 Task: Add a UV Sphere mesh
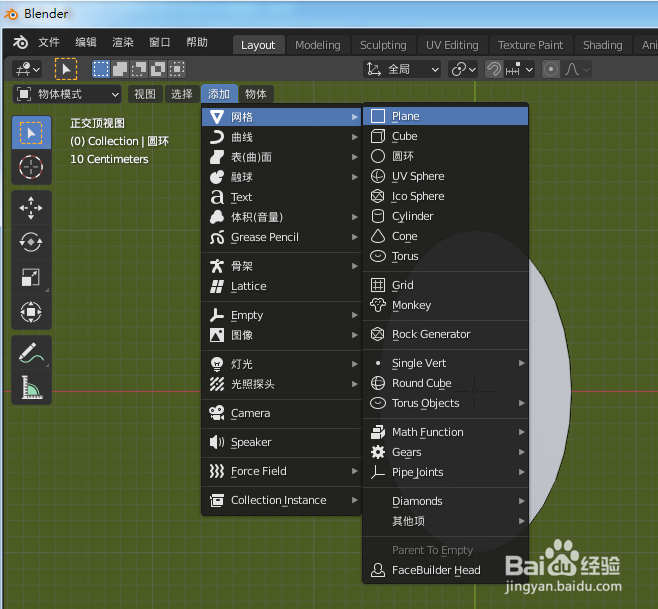pyautogui.click(x=445, y=176)
